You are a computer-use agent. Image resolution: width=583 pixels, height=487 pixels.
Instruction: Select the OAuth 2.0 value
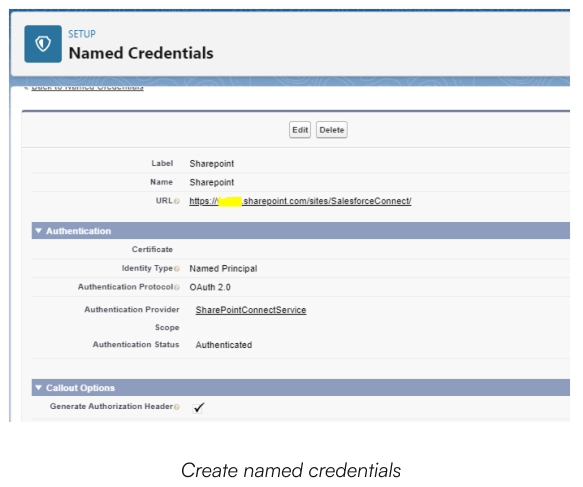(x=210, y=287)
